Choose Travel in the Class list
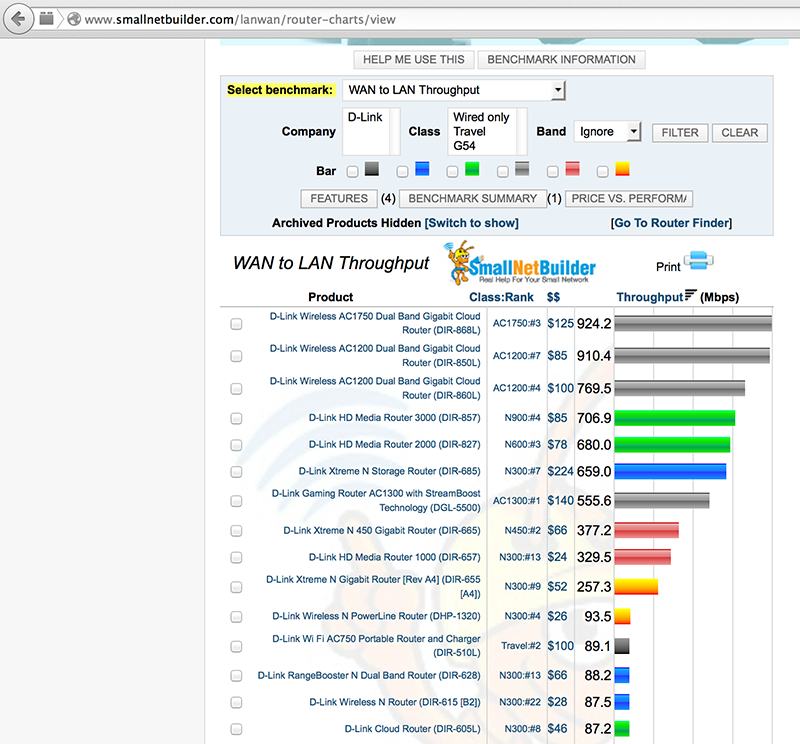This screenshot has width=800, height=744. point(469,131)
